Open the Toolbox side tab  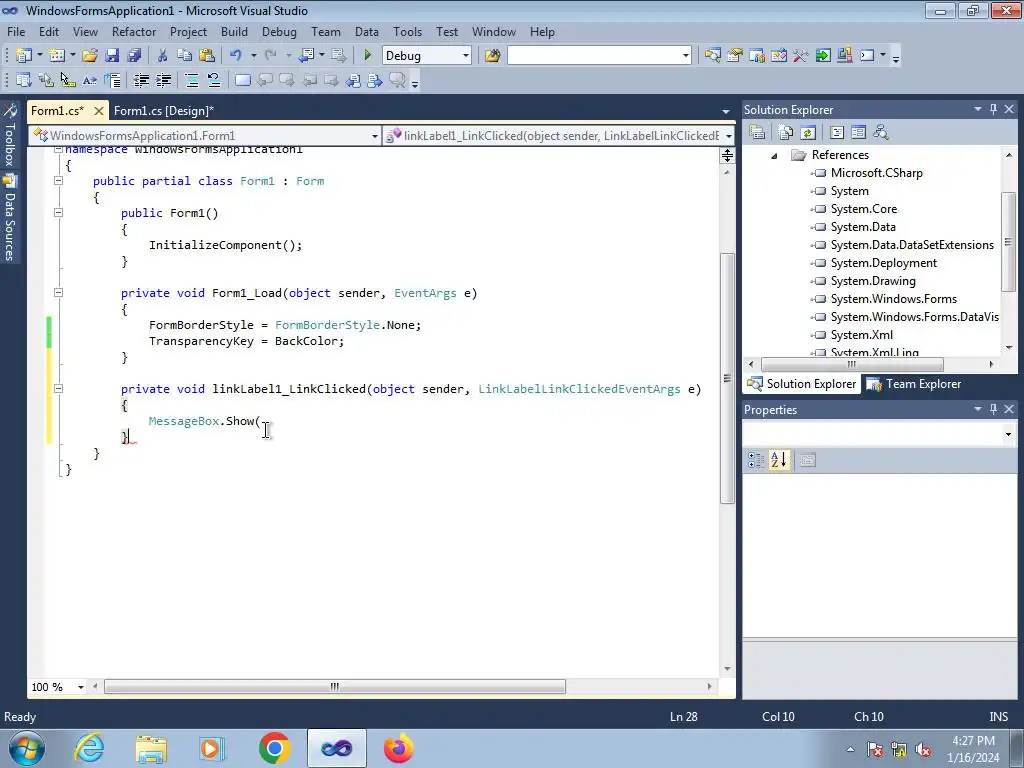9,135
